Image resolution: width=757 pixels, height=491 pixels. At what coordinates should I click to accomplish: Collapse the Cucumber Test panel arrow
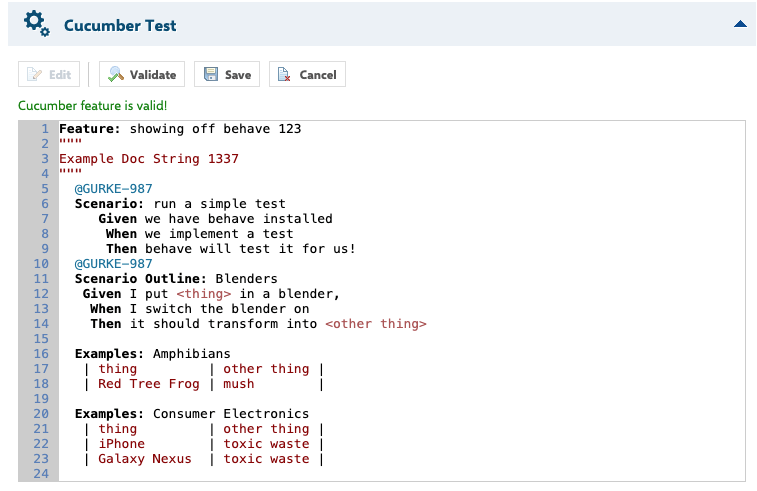click(x=740, y=24)
